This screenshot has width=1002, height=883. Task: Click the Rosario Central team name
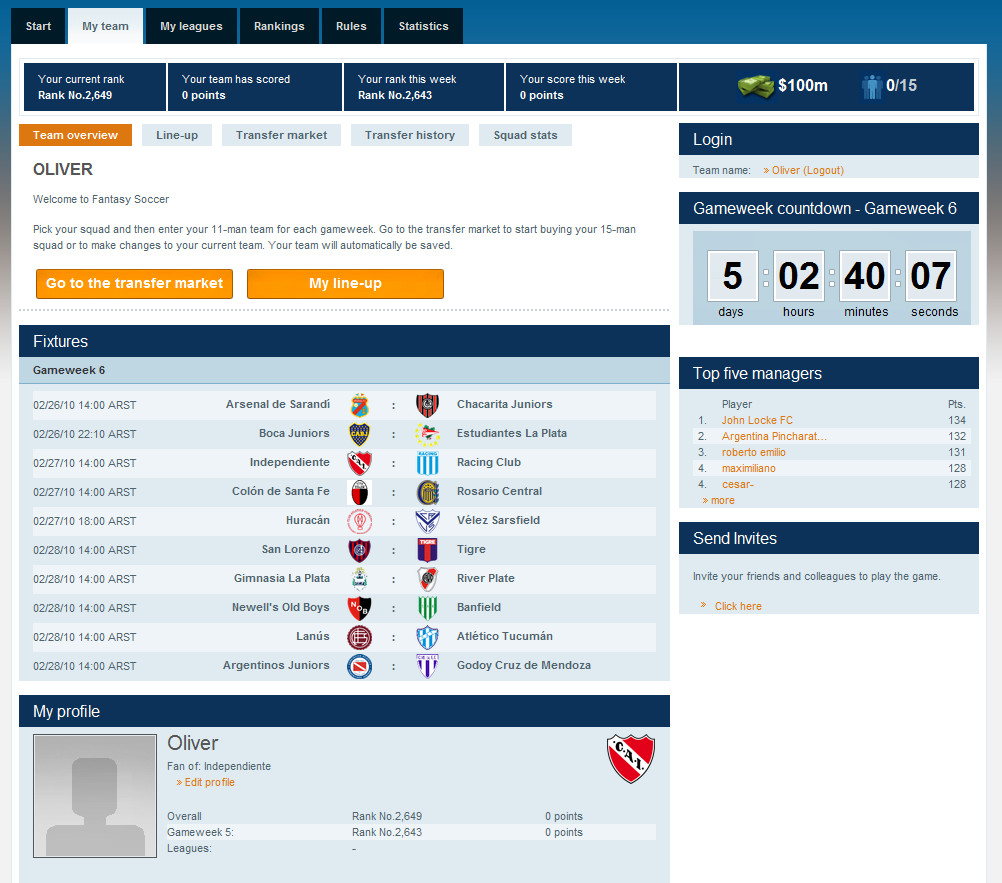click(x=500, y=491)
